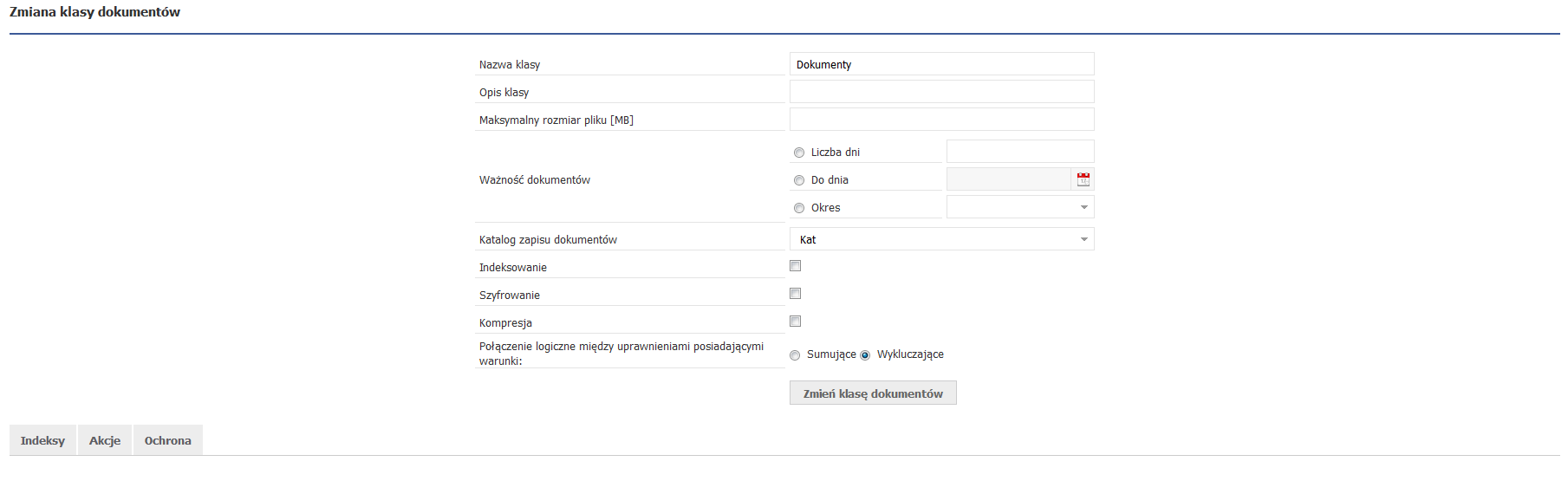Screen dimensions: 1568x481
Task: Toggle the Szyfrowanie checkbox
Action: click(795, 294)
